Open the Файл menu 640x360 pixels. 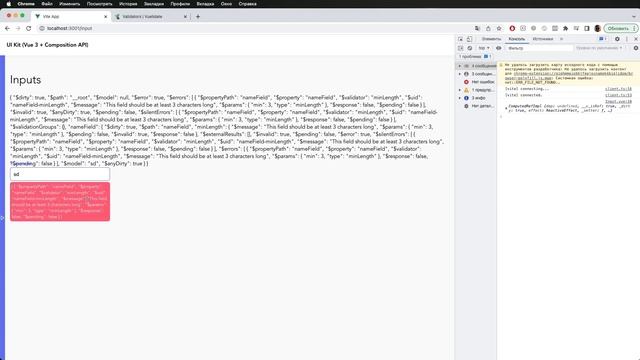tap(47, 4)
